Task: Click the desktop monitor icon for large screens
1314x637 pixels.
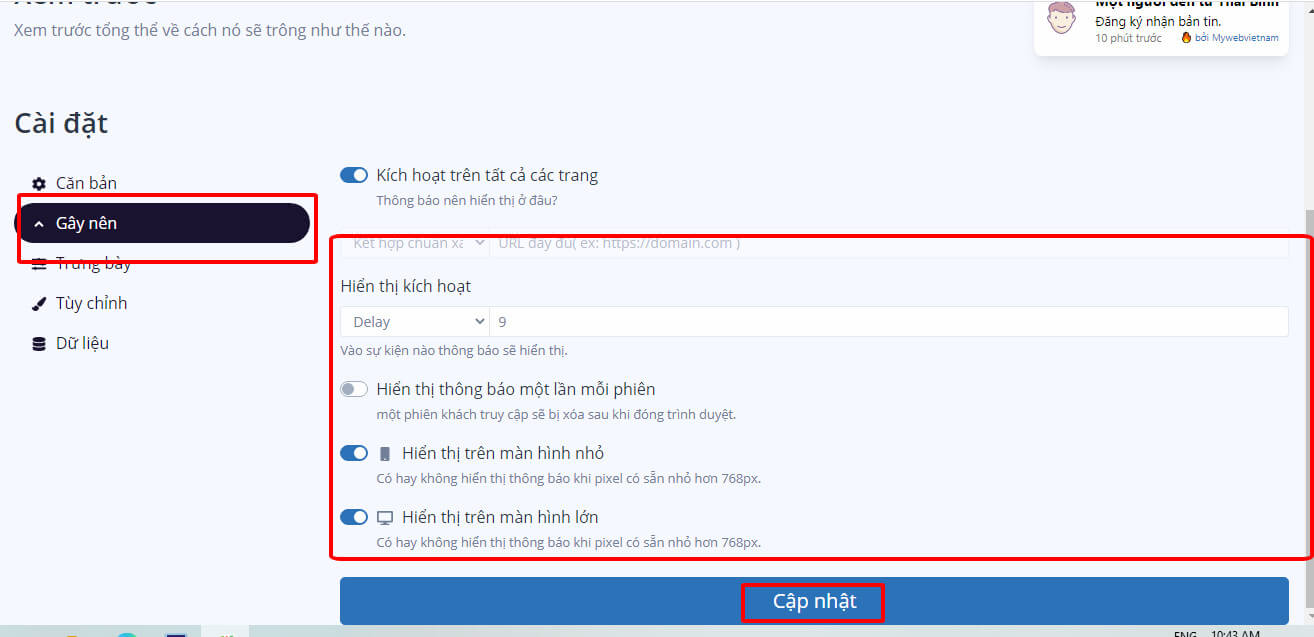Action: (x=385, y=518)
